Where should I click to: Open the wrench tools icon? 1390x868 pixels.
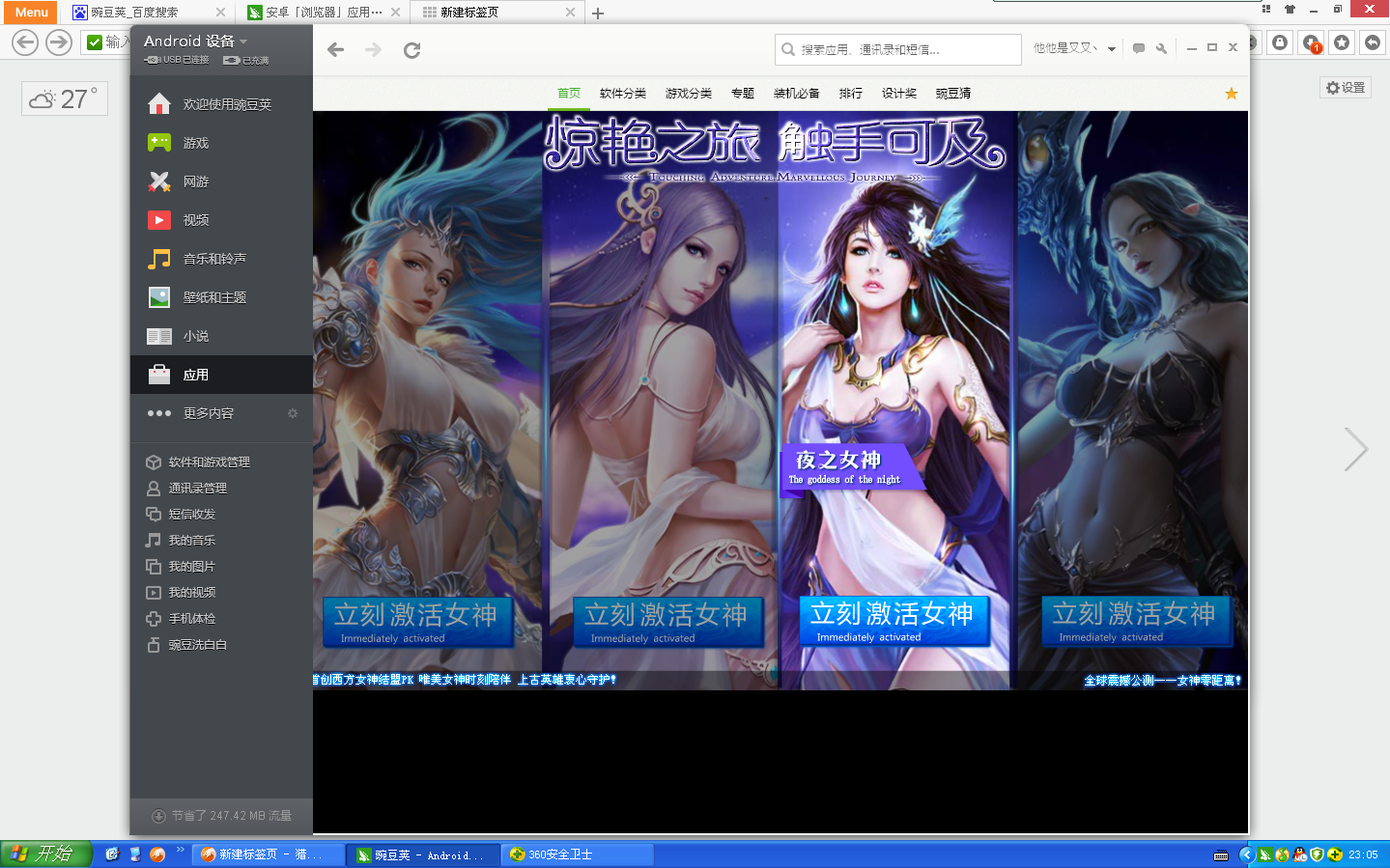point(1161,48)
